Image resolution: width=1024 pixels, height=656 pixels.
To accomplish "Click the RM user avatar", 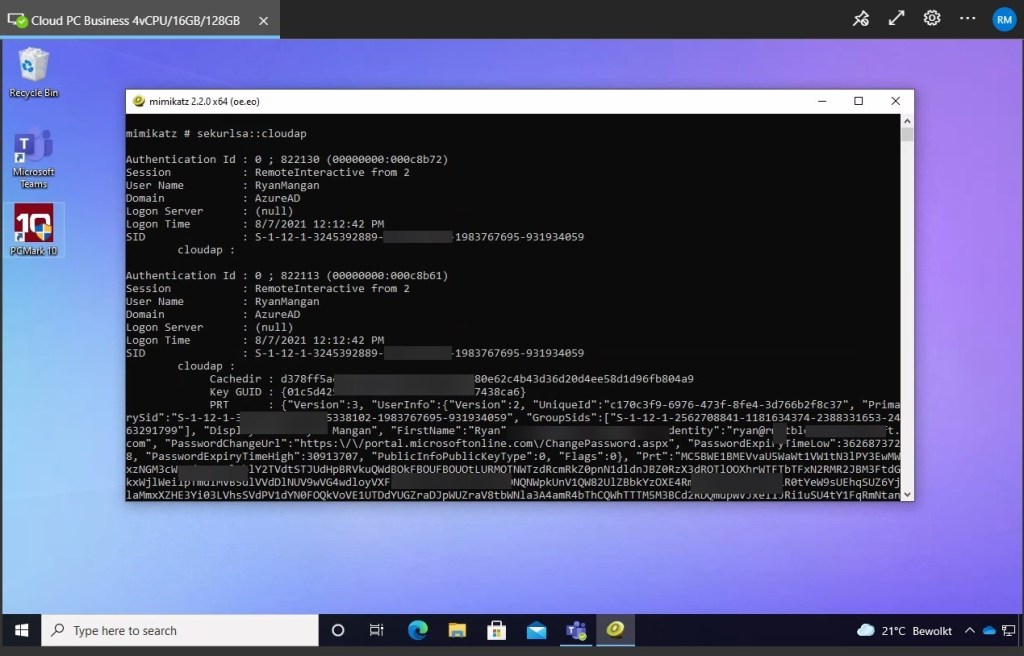I will click(x=1004, y=20).
